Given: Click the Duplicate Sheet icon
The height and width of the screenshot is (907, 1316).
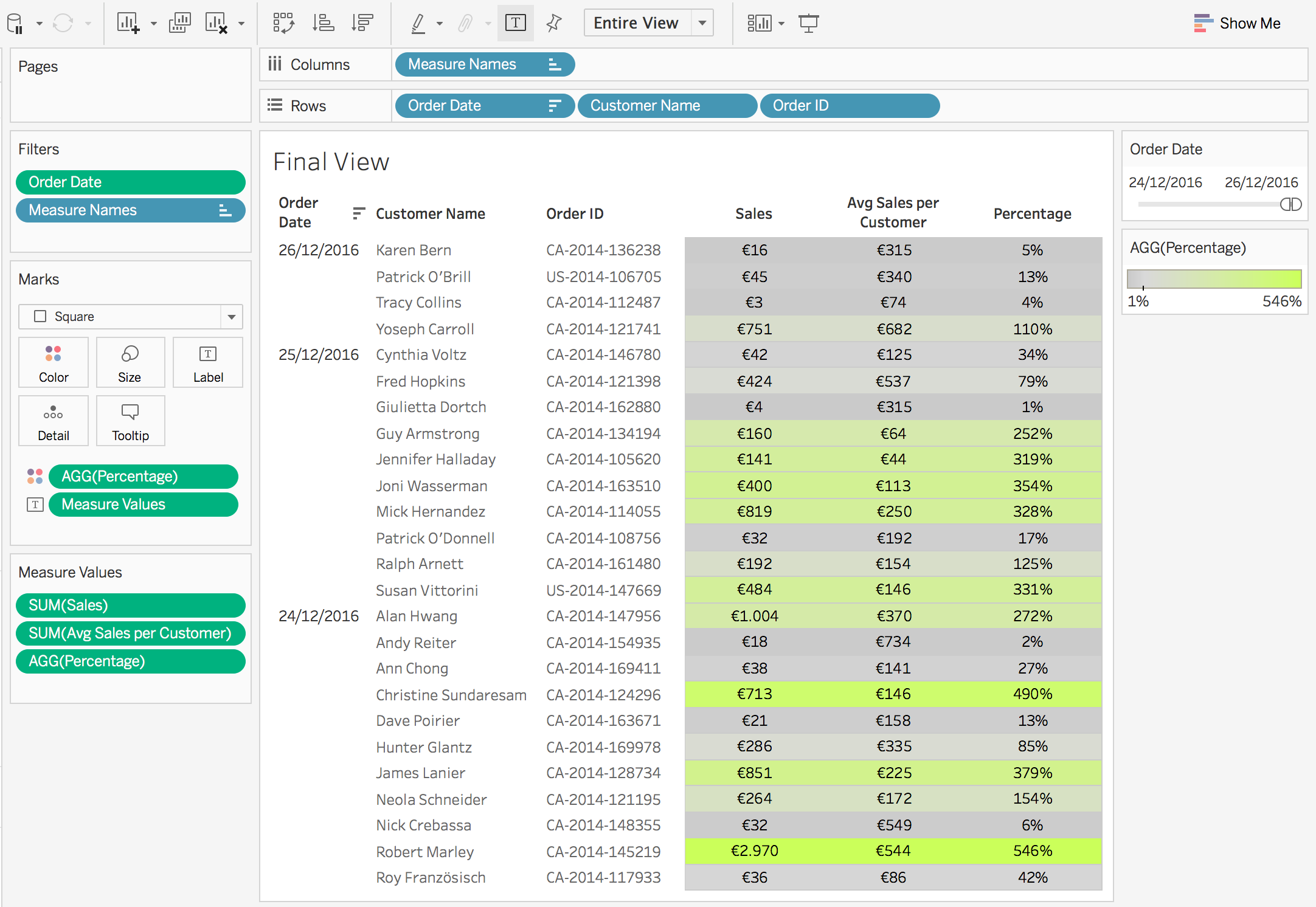Looking at the screenshot, I should pos(179,24).
